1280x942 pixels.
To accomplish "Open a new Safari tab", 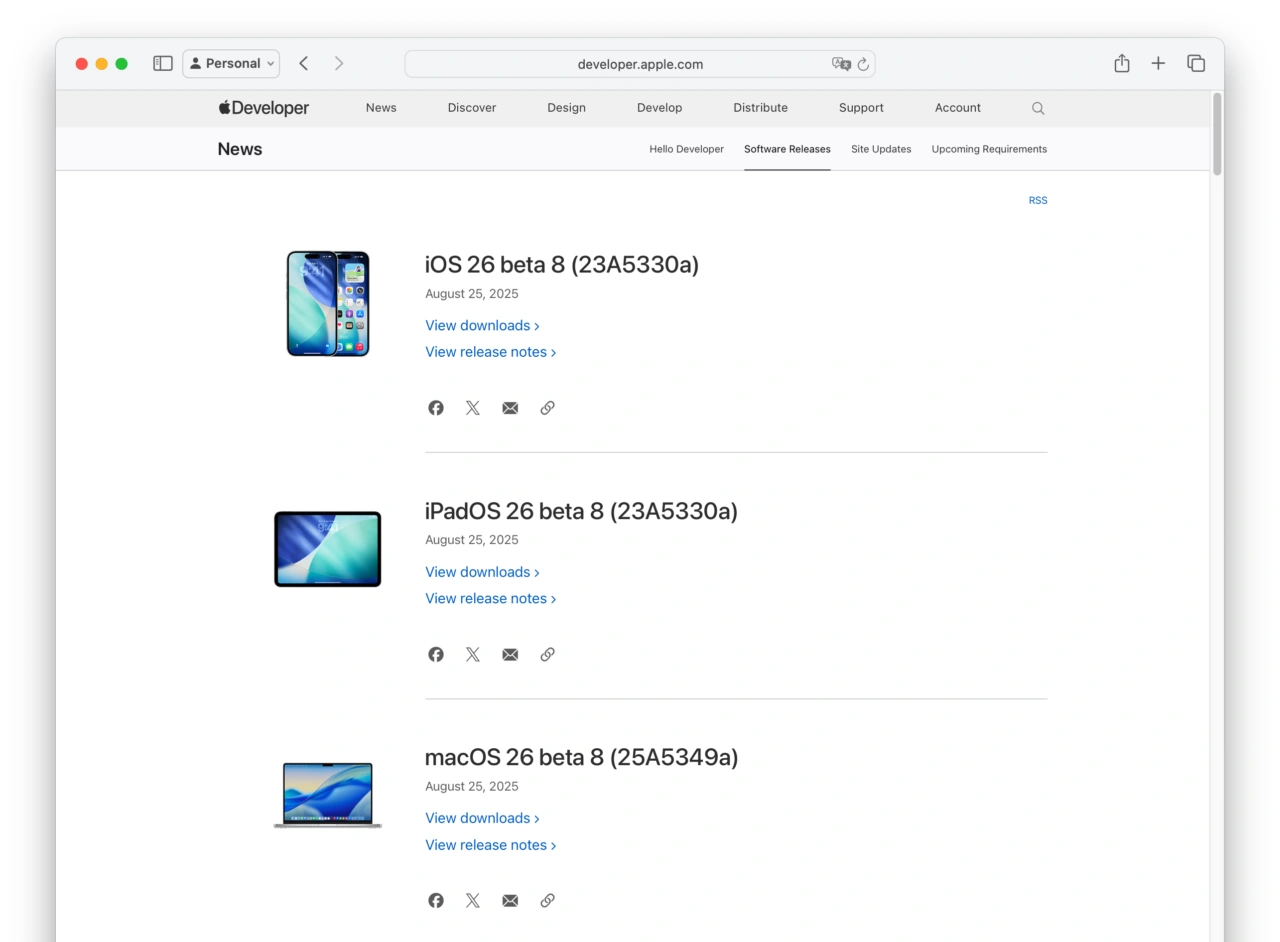I will [x=1158, y=63].
